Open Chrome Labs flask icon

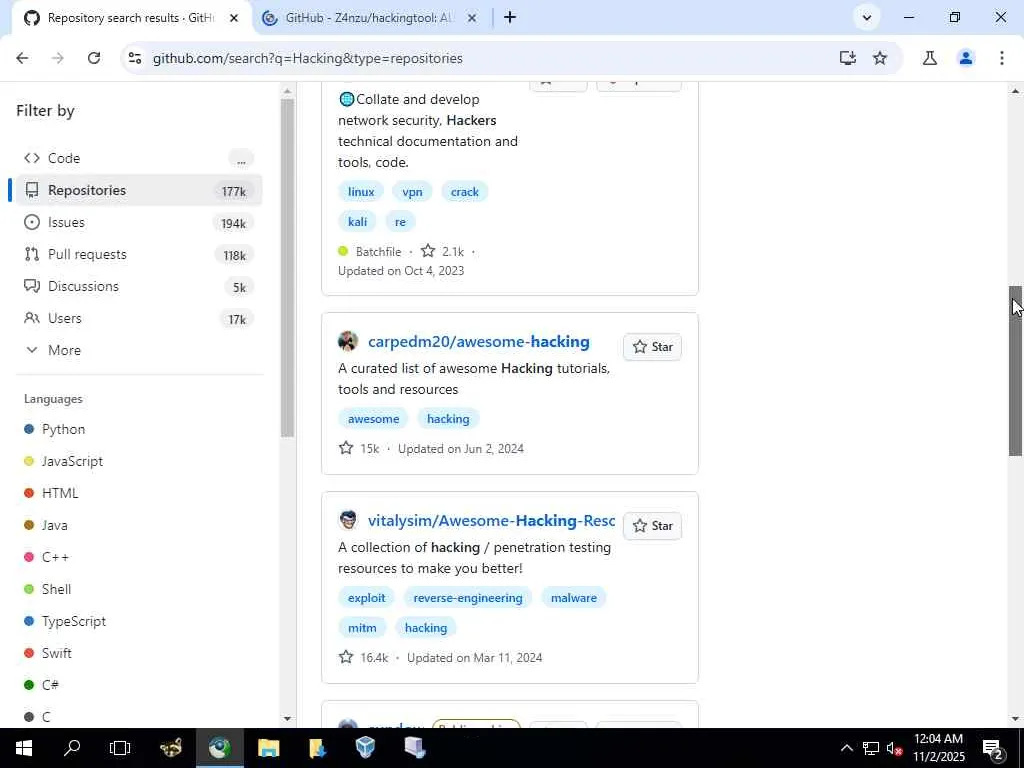930,58
